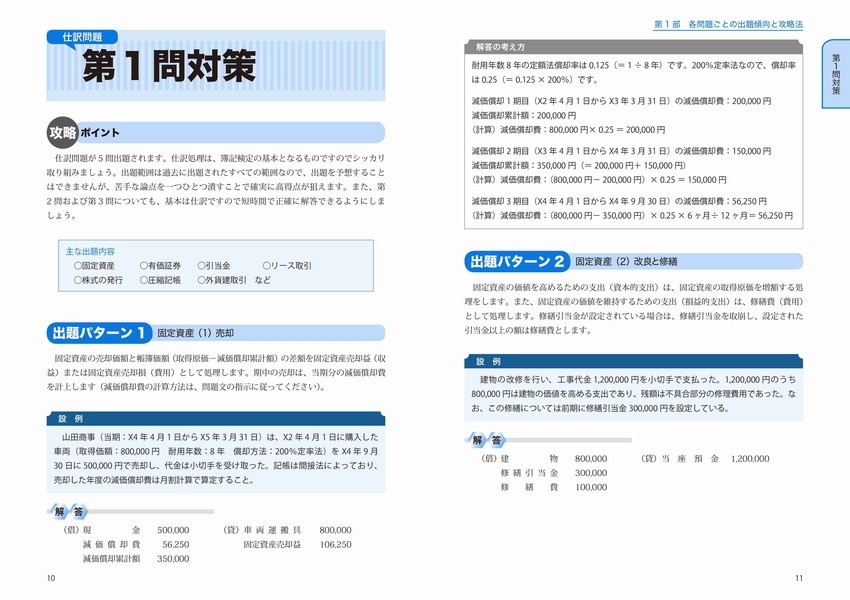Click the '出題パターン 2' blue badge
The image size is (850, 600).
(x=517, y=261)
